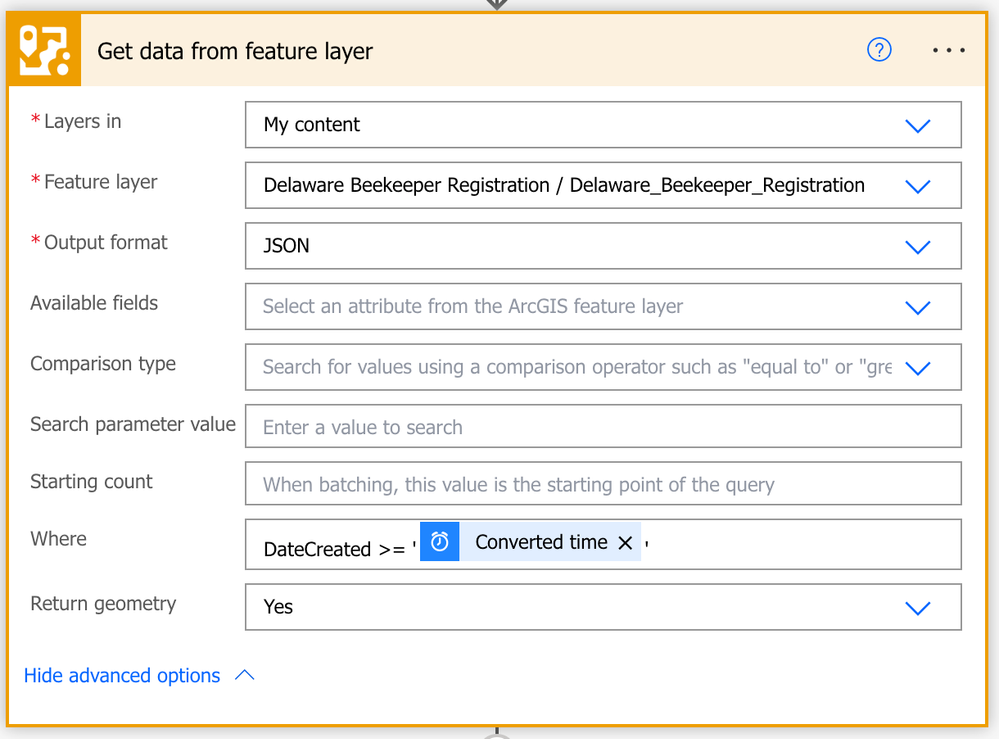Open the three-dot more options menu
Image resolution: width=999 pixels, height=739 pixels.
click(x=948, y=50)
